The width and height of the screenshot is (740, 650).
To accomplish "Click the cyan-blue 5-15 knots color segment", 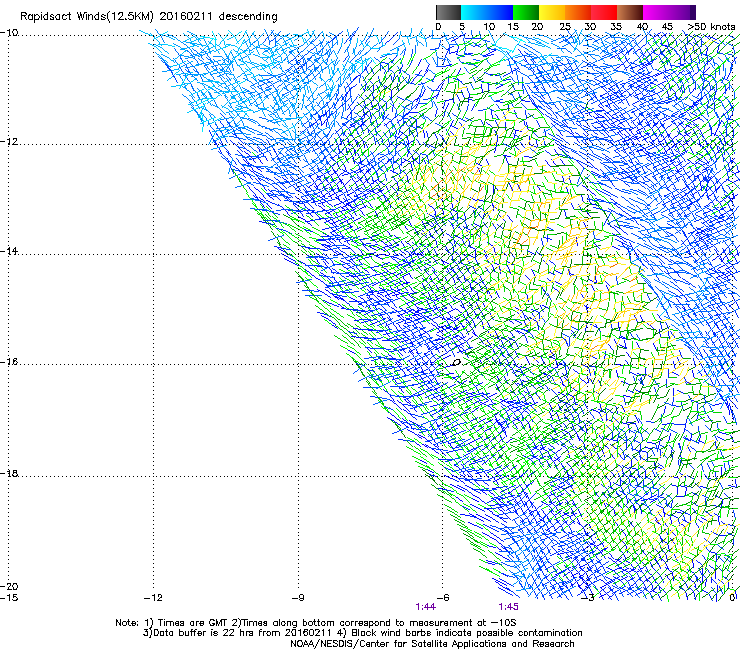I will click(x=487, y=12).
